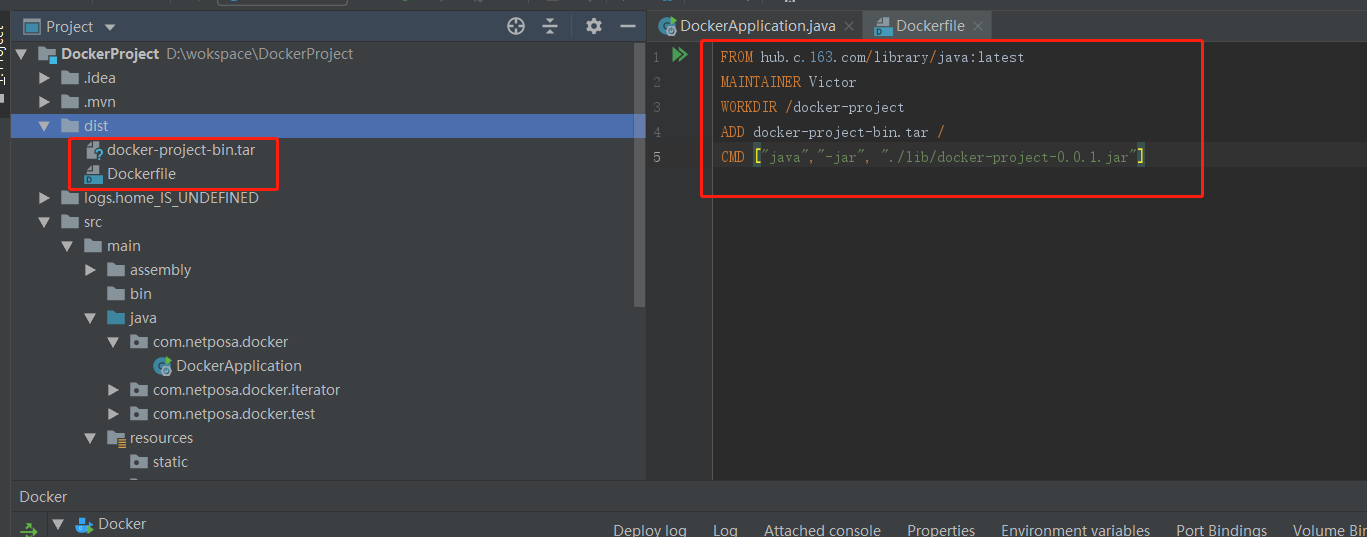
Task: Open the Properties tab
Action: [941, 530]
